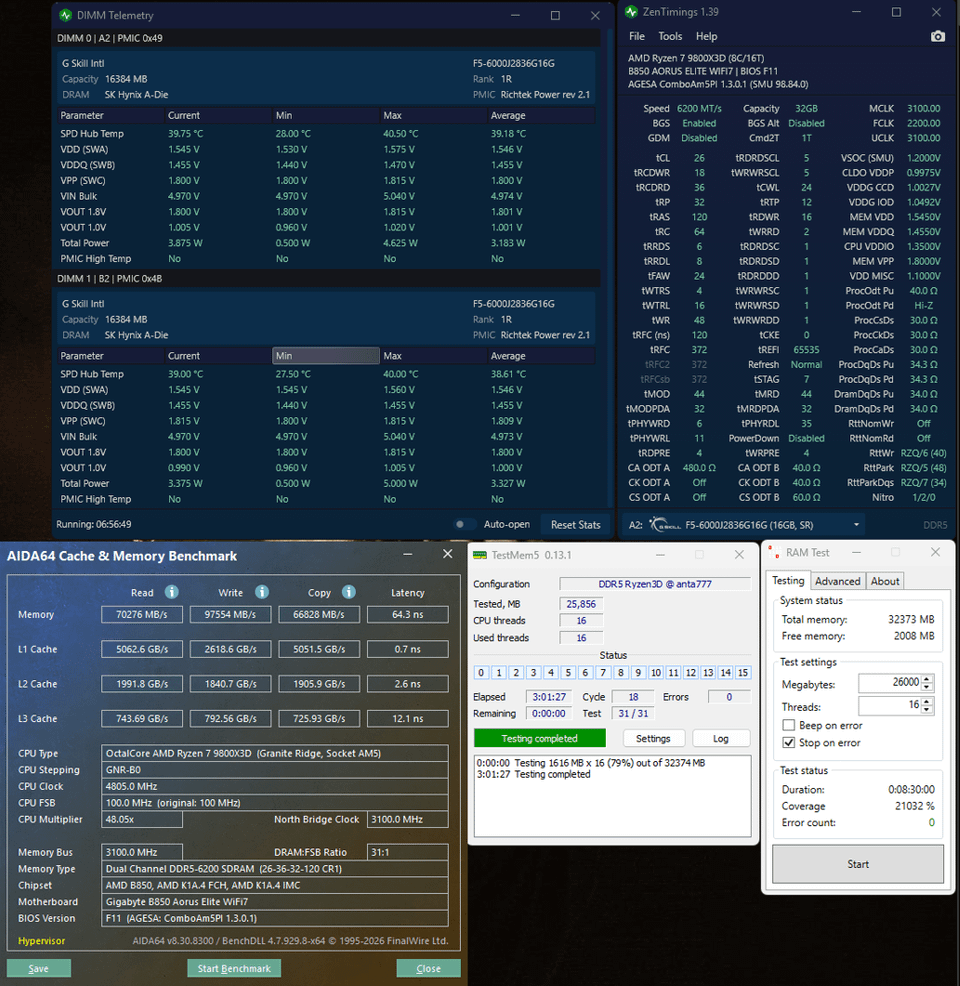Click the DIMM 1 Total Power row
The width and height of the screenshot is (960, 986).
click(x=326, y=484)
